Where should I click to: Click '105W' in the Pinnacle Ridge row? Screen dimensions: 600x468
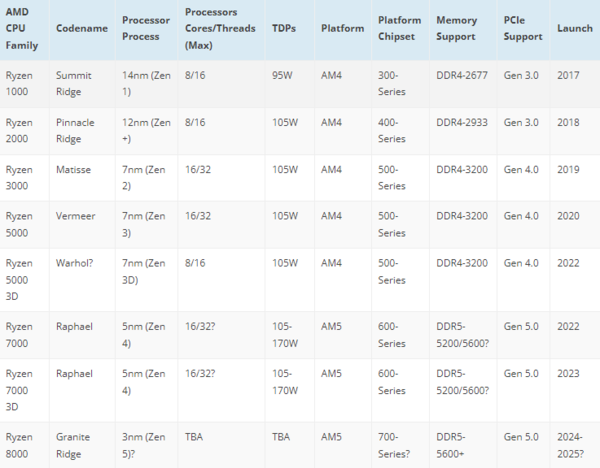(285, 122)
